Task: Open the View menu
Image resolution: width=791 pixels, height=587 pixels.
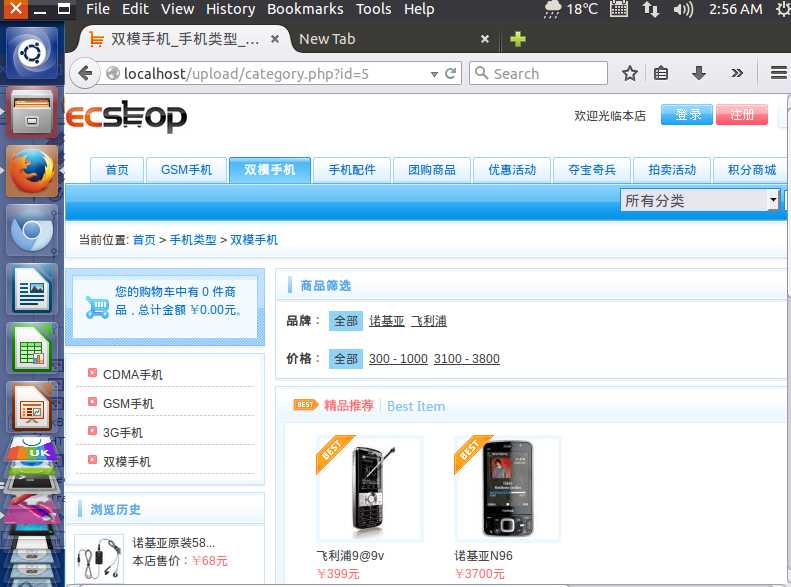Action: click(178, 9)
